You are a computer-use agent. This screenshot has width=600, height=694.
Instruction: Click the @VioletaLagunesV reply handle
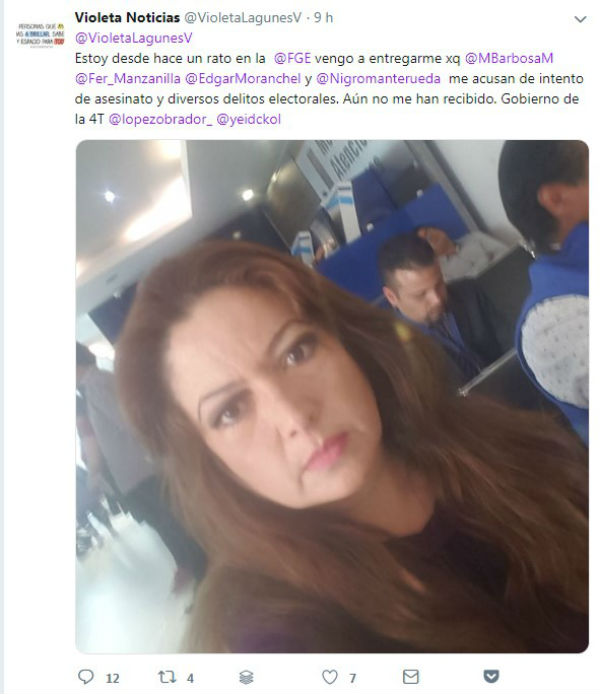[x=134, y=38]
